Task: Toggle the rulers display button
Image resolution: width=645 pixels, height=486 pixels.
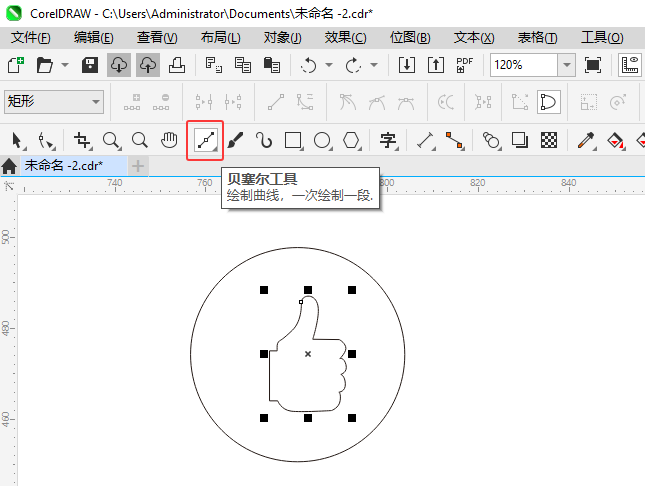Action: 630,65
